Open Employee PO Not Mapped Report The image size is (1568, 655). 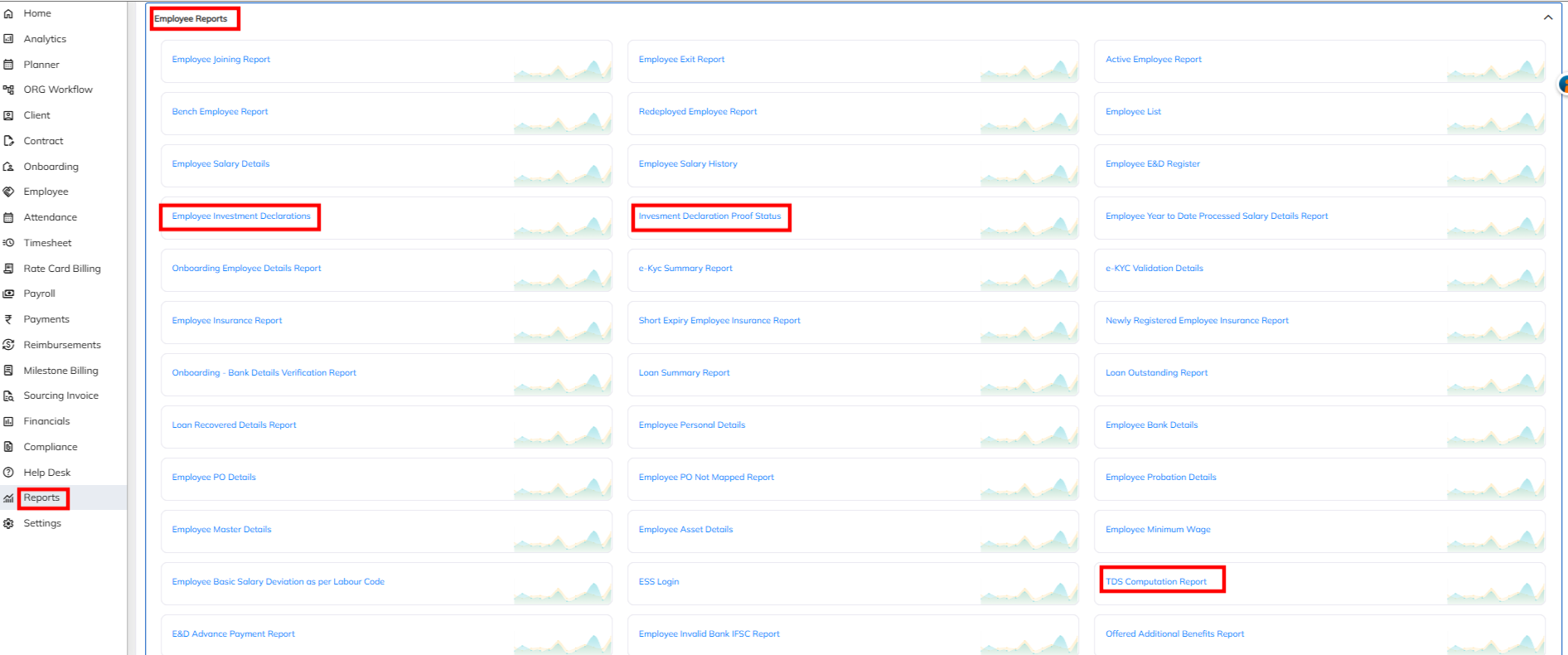point(706,478)
